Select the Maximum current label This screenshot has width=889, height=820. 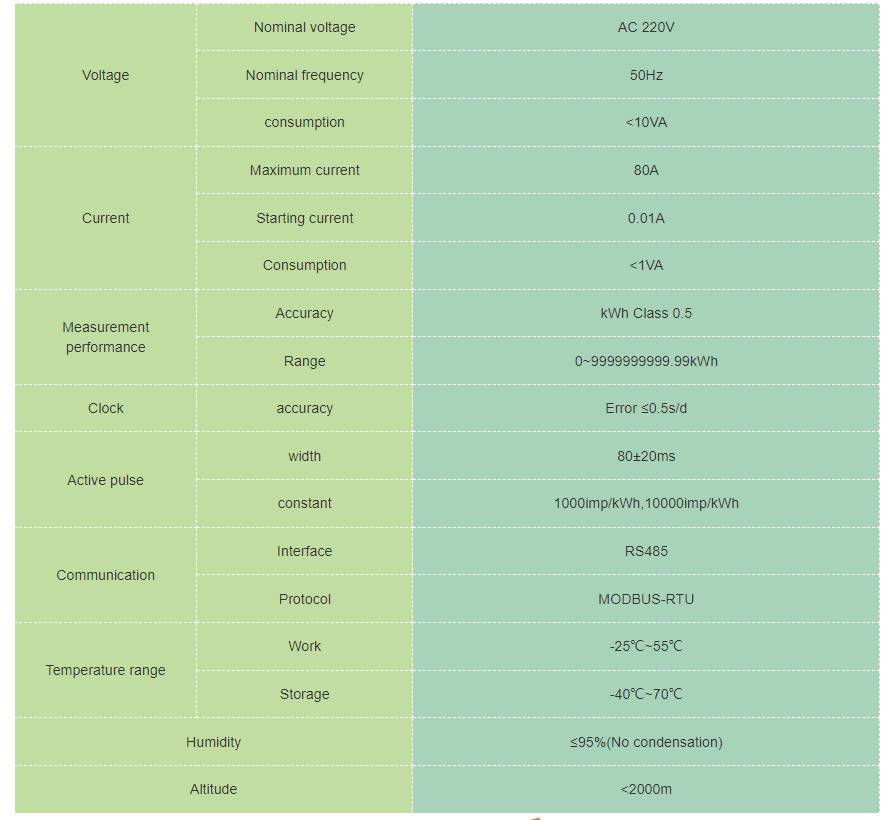click(304, 170)
